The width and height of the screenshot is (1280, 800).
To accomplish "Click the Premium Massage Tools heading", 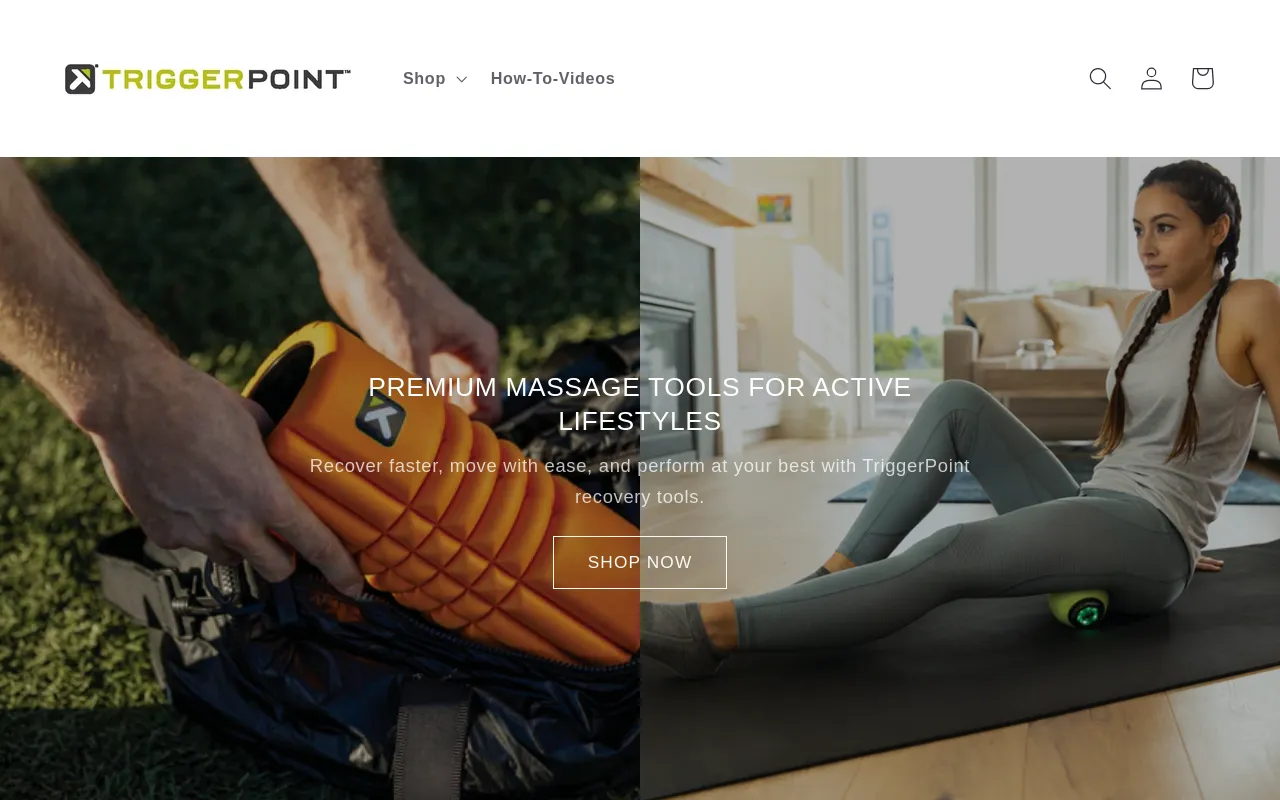I will (x=640, y=404).
